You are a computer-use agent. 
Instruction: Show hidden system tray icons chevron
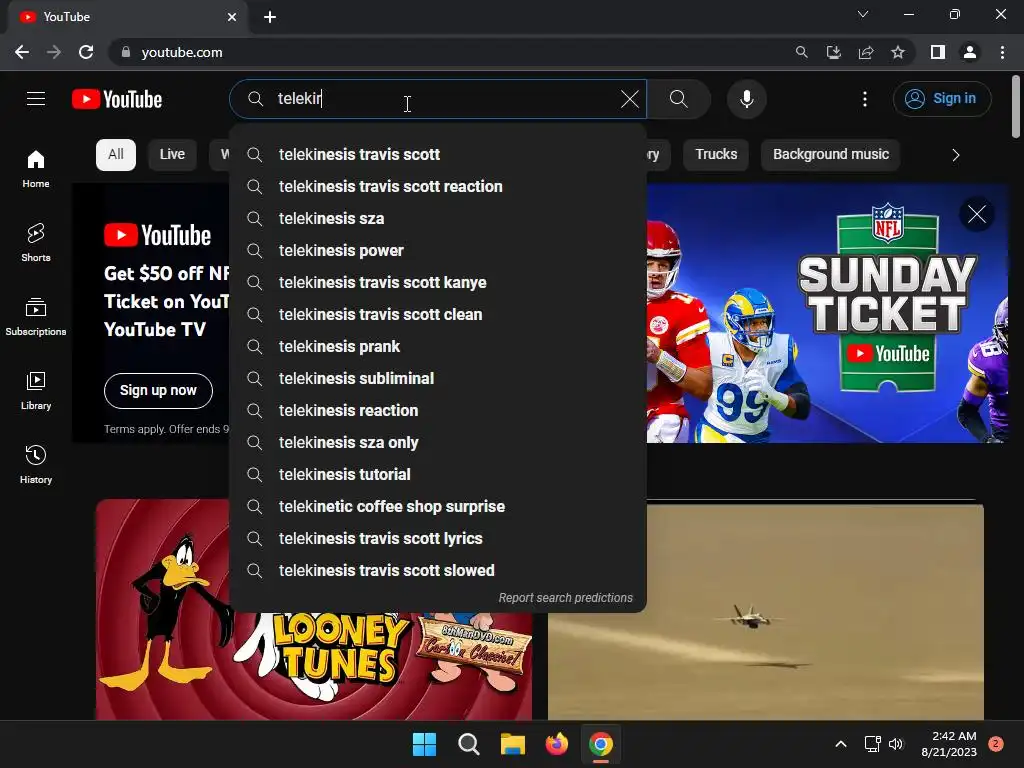pyautogui.click(x=841, y=744)
